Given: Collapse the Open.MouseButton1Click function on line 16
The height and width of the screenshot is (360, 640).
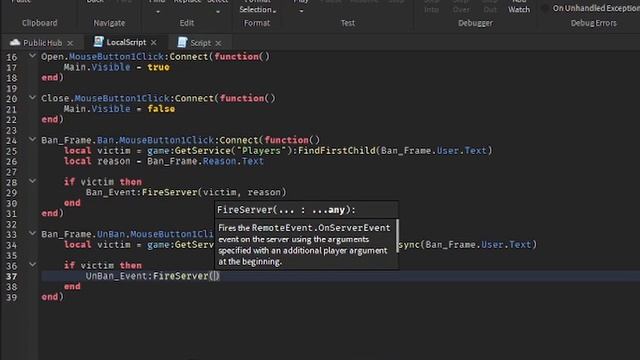Looking at the screenshot, I should (x=32, y=56).
